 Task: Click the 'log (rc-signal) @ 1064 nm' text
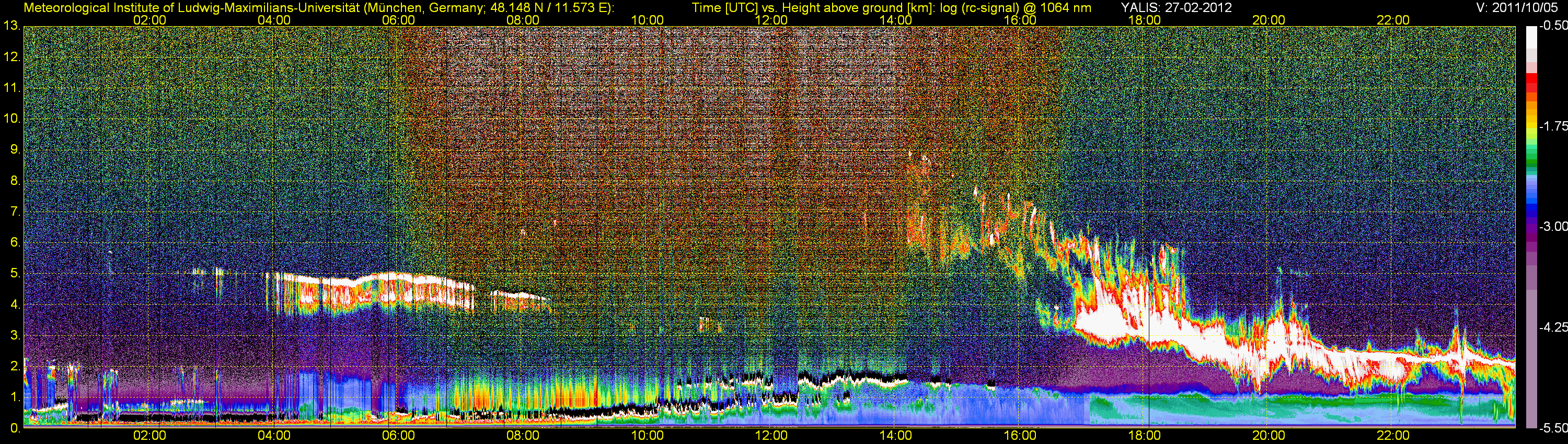click(x=1016, y=7)
